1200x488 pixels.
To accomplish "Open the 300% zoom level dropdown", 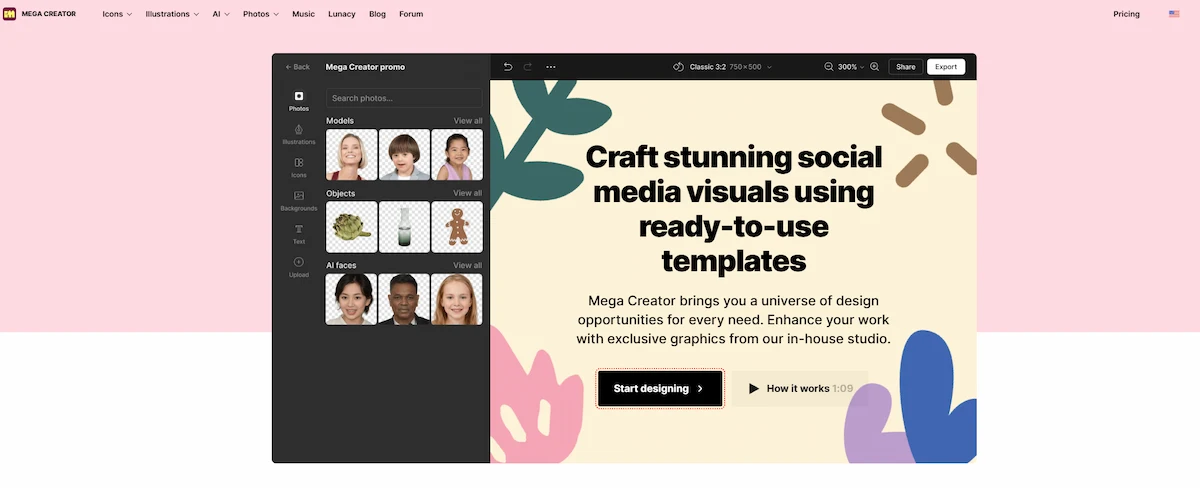I will 851,67.
